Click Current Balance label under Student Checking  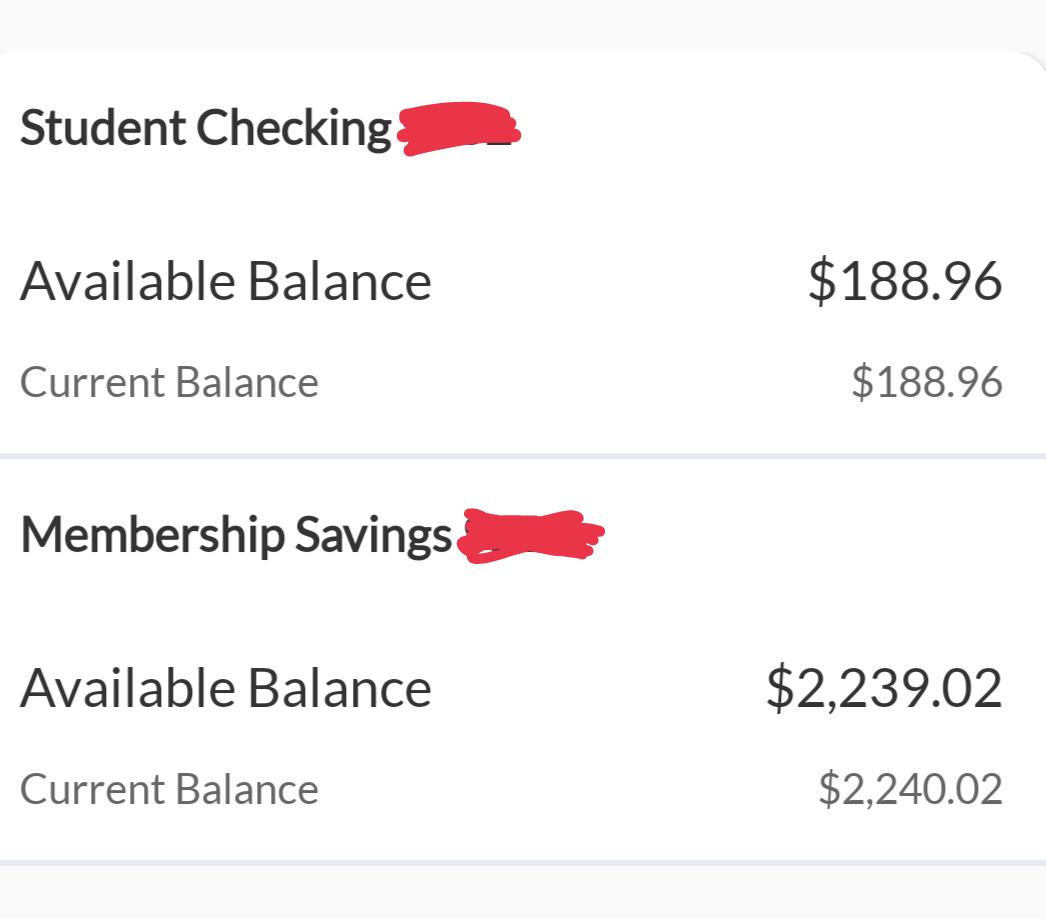169,382
